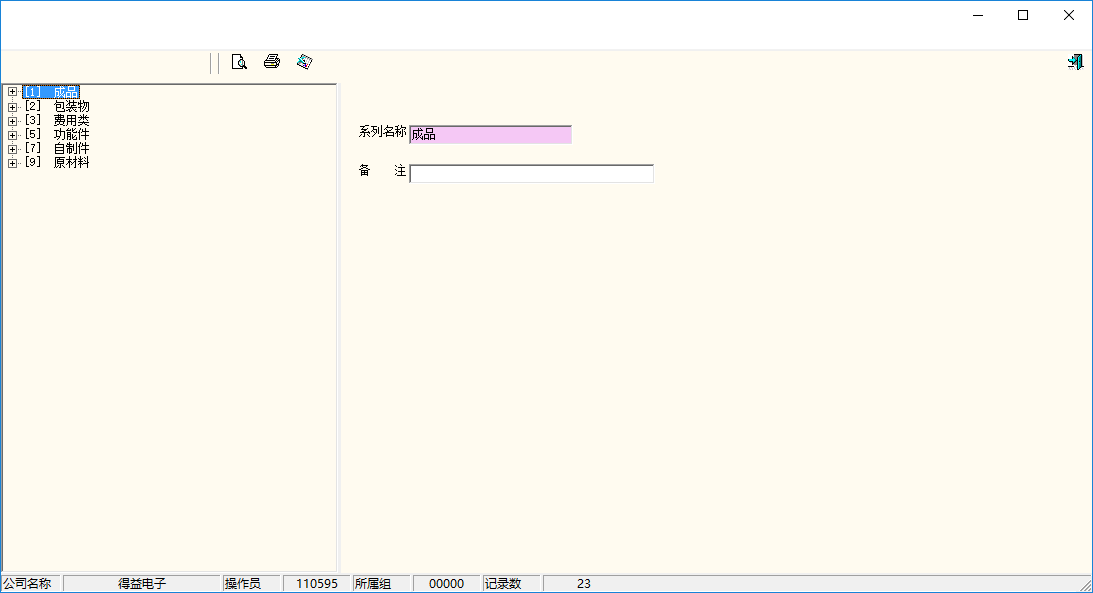
Task: Click the 所属组 status label
Action: coord(373,584)
